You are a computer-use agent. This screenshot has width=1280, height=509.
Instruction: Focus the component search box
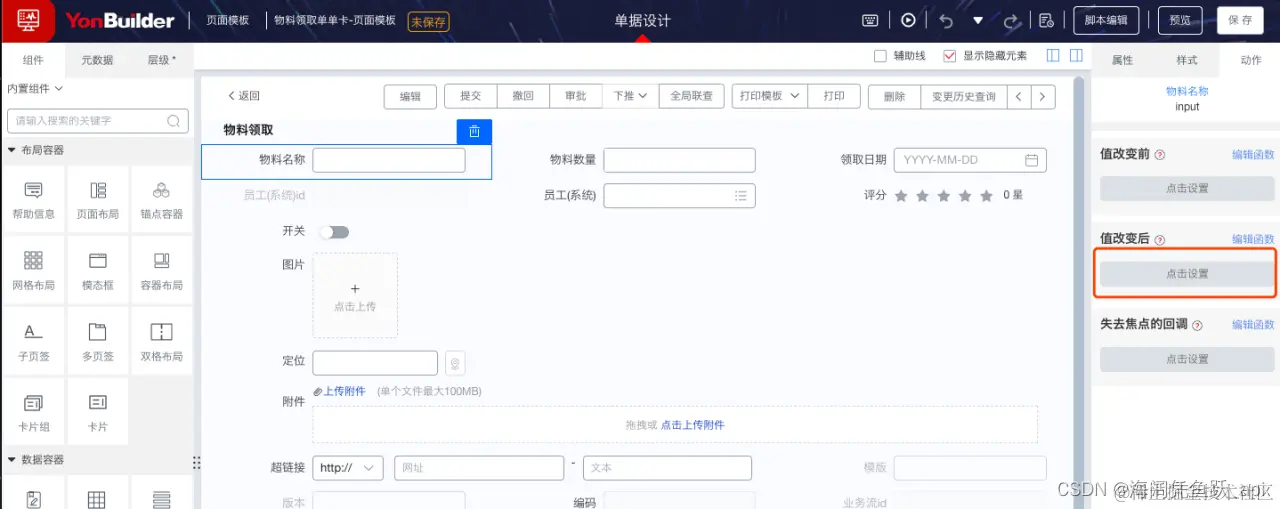[x=97, y=121]
